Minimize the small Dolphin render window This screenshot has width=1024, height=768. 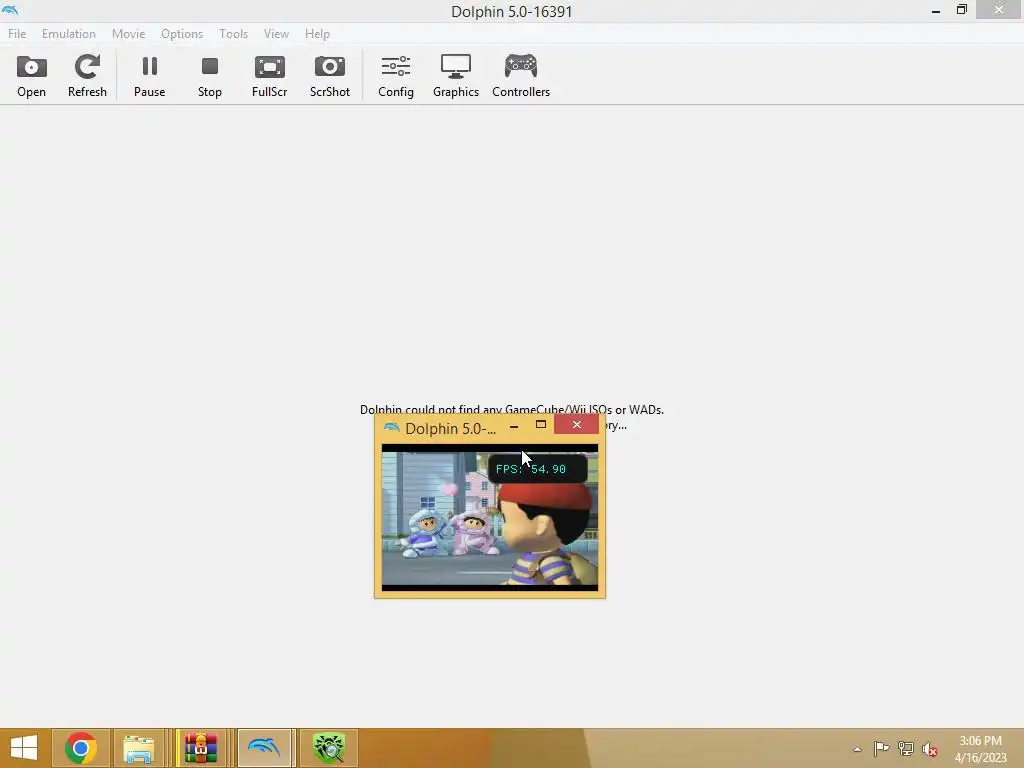click(514, 426)
